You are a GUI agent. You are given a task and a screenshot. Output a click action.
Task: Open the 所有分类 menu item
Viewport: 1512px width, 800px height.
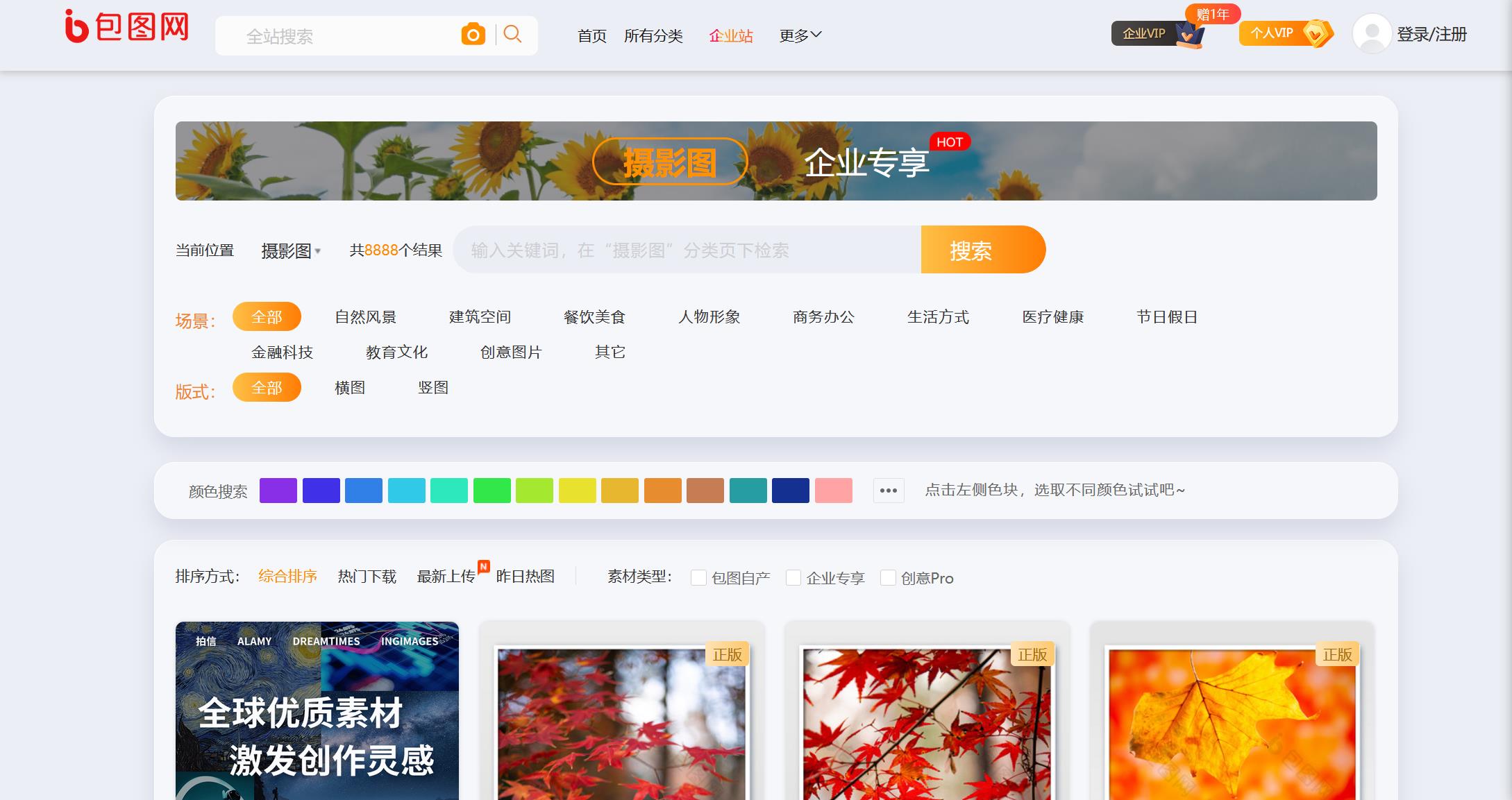click(653, 35)
